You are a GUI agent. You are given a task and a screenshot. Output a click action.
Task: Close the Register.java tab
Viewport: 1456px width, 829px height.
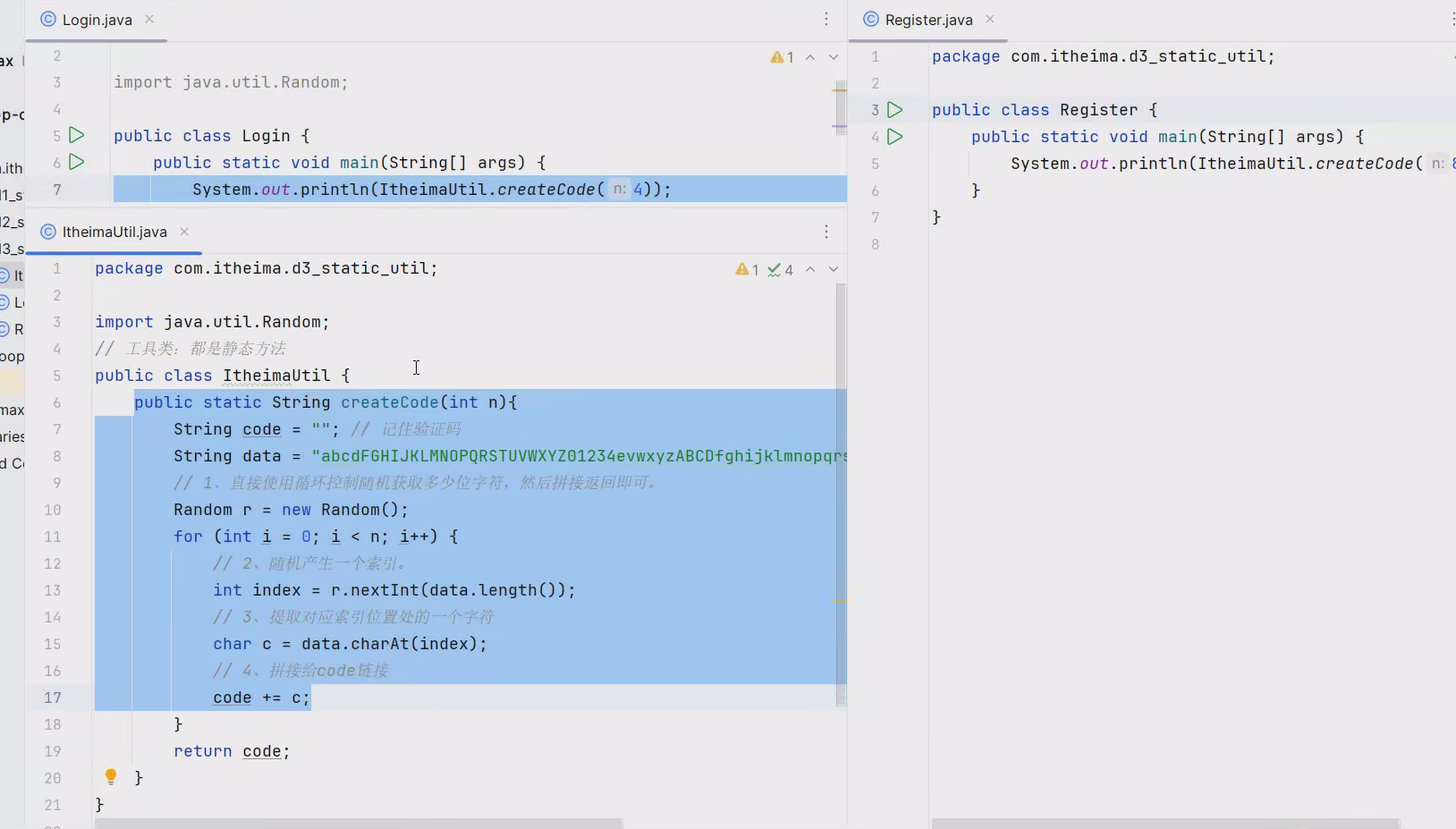(x=990, y=19)
